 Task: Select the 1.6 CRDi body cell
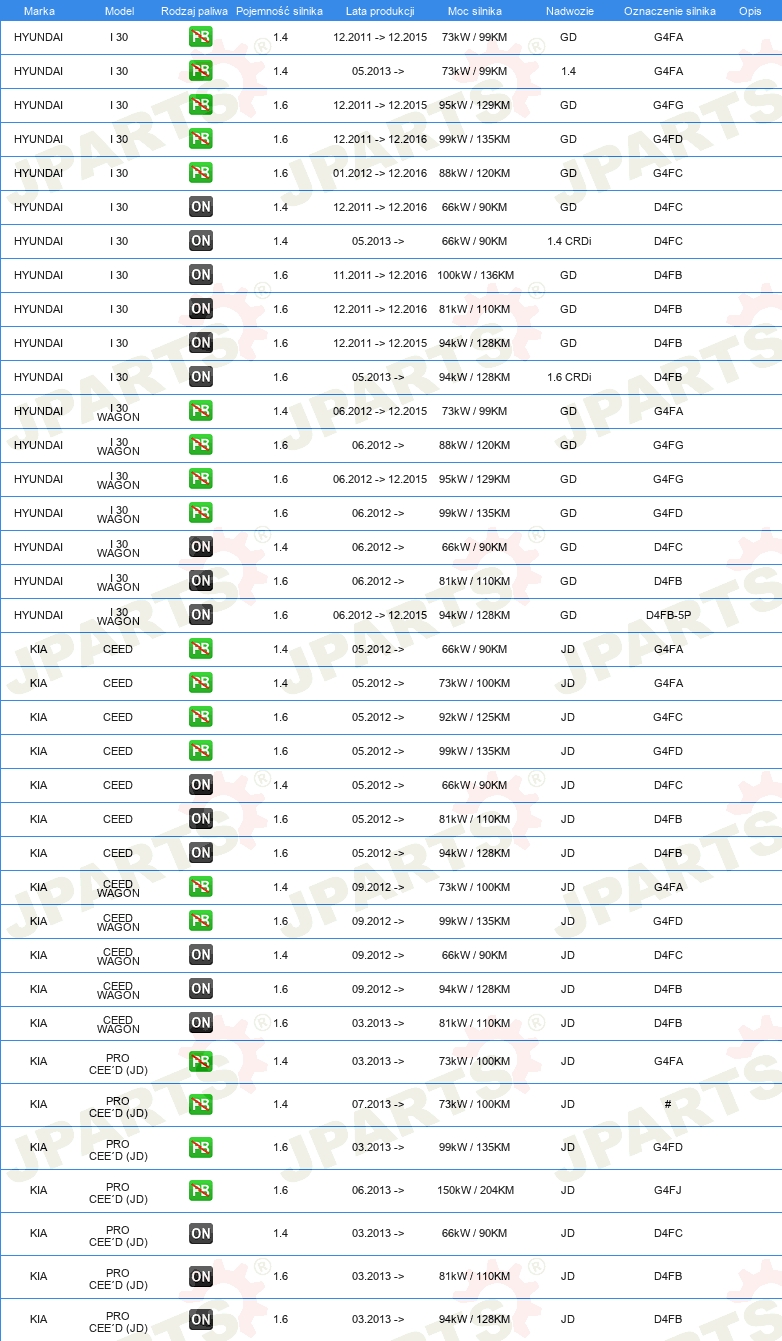click(x=568, y=377)
